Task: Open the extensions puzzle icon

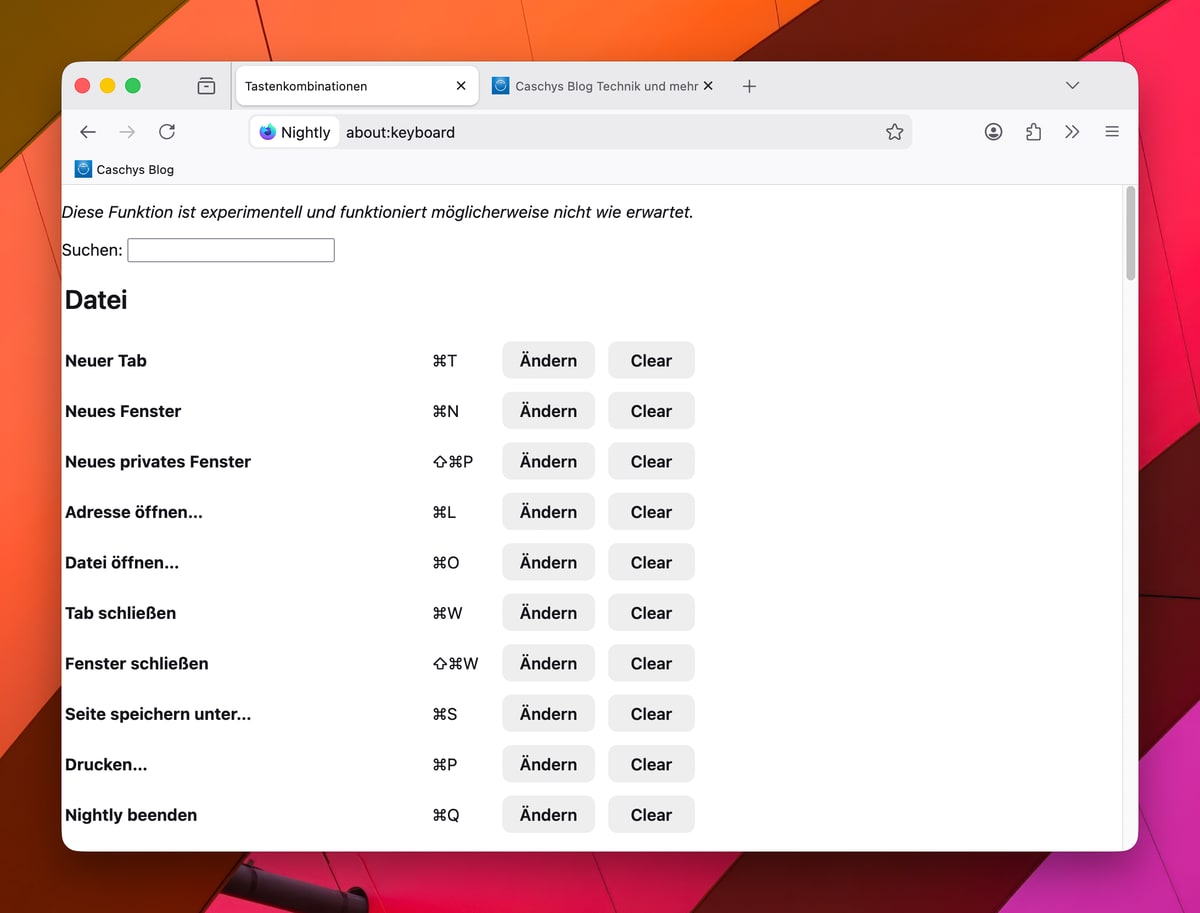Action: pyautogui.click(x=1033, y=132)
